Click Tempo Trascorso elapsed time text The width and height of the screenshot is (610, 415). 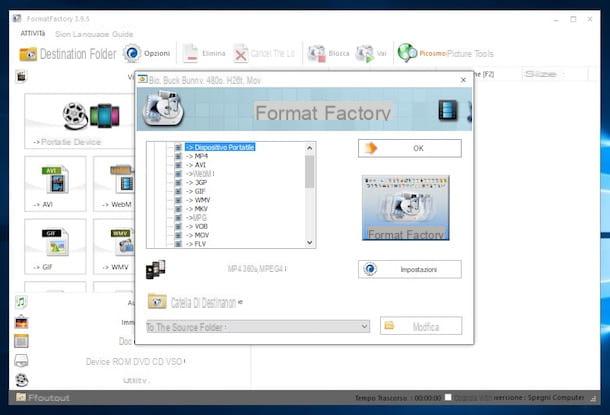click(x=398, y=398)
